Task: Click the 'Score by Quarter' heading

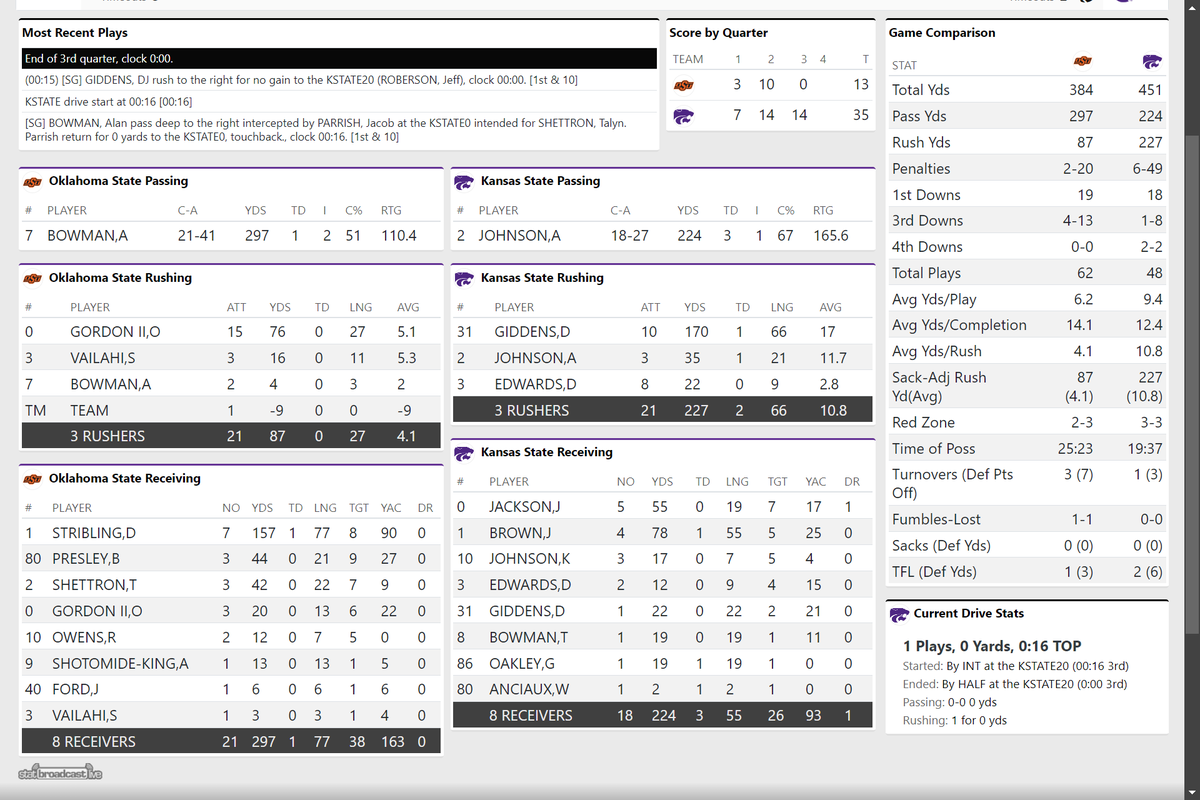Action: tap(718, 33)
